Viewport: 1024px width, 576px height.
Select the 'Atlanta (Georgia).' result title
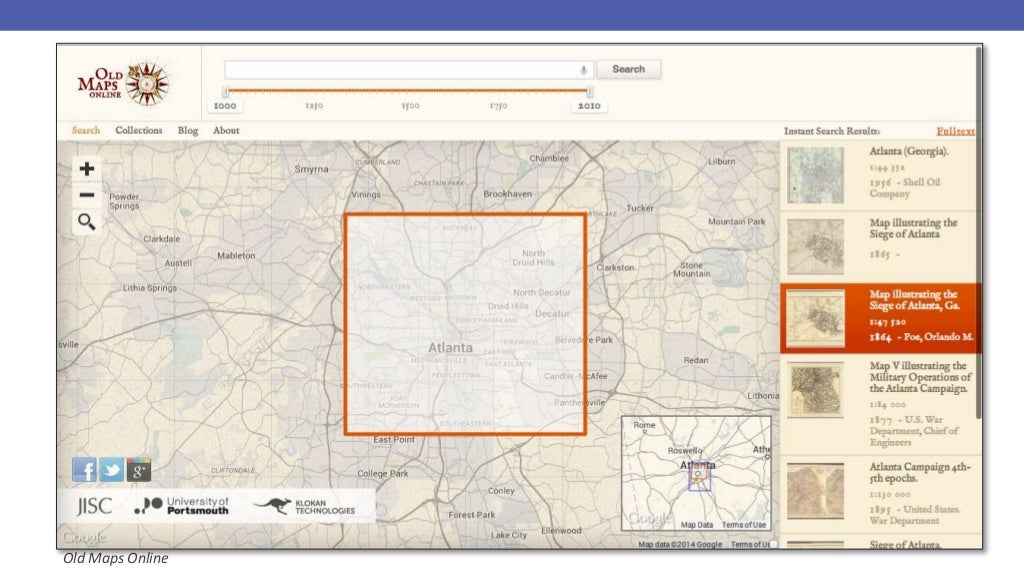click(908, 152)
